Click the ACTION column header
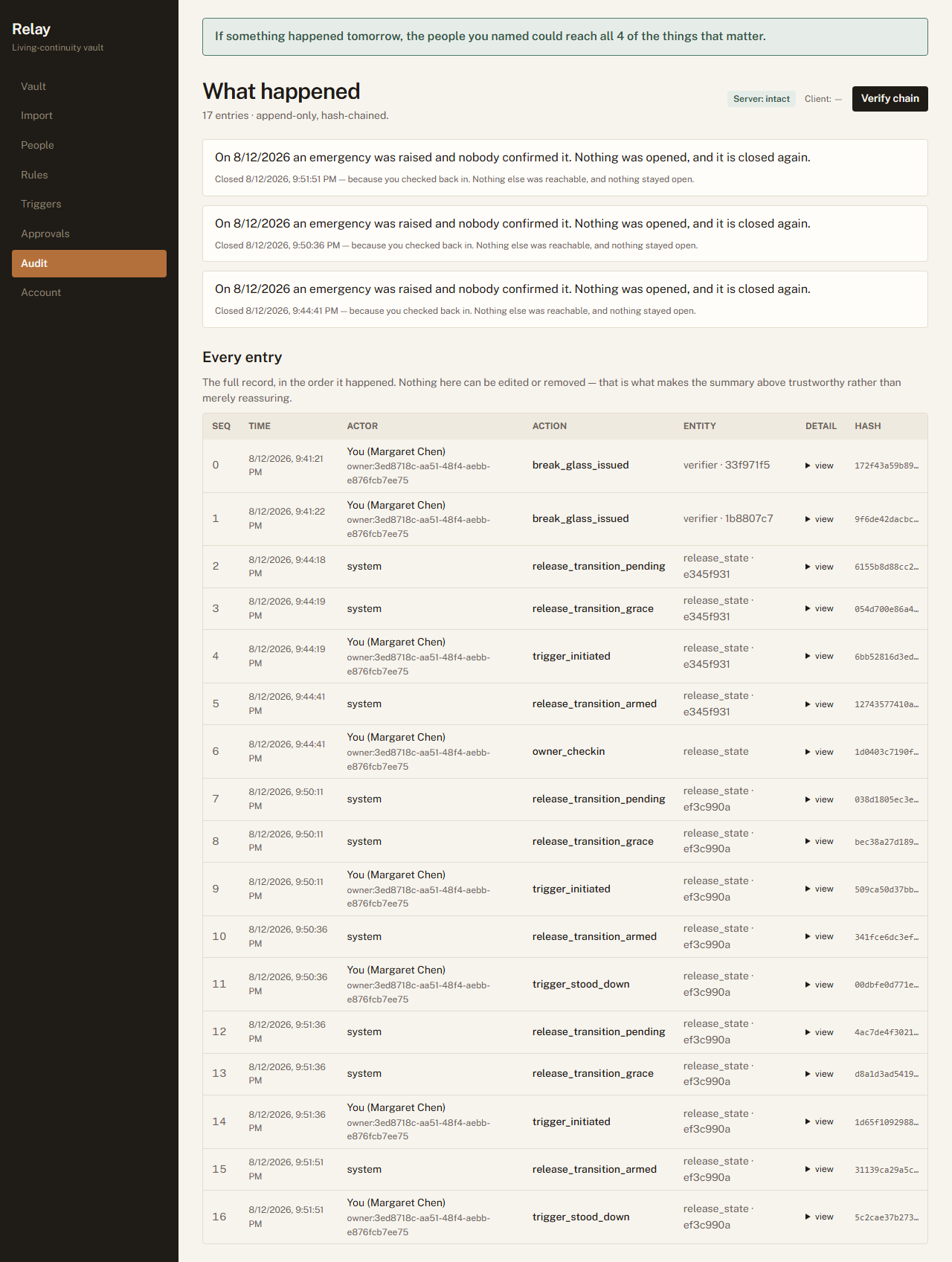Image resolution: width=952 pixels, height=1262 pixels. pyautogui.click(x=550, y=426)
